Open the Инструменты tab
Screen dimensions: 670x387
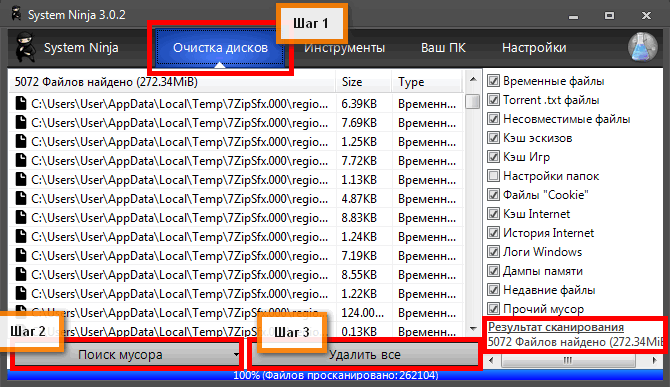click(x=344, y=48)
